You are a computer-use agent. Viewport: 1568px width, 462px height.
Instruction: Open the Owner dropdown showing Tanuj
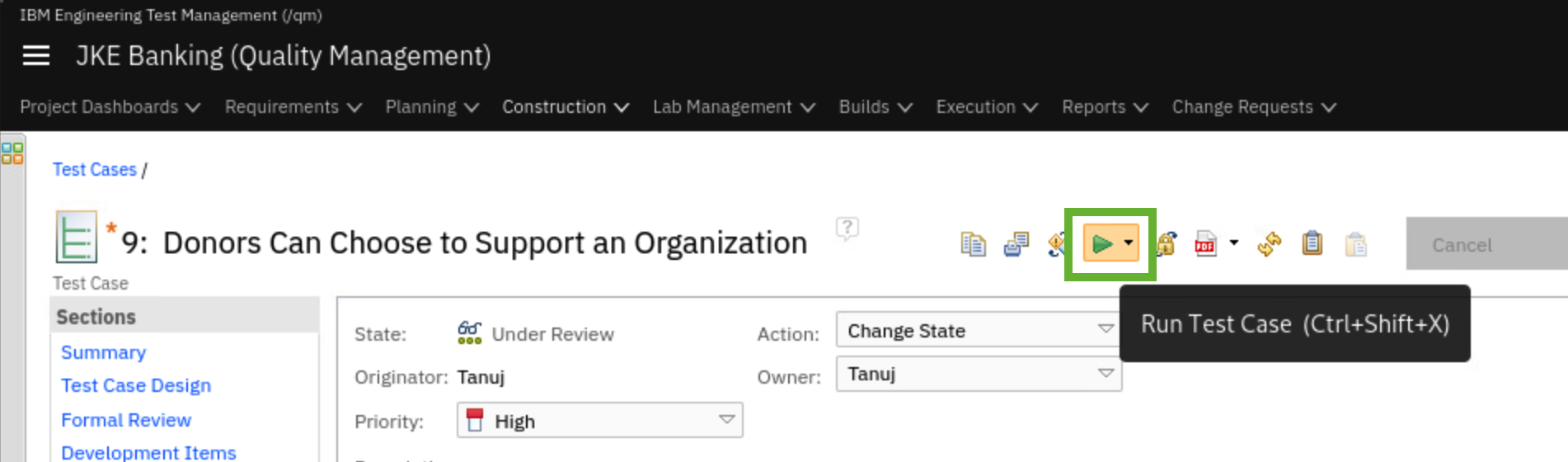(x=978, y=375)
